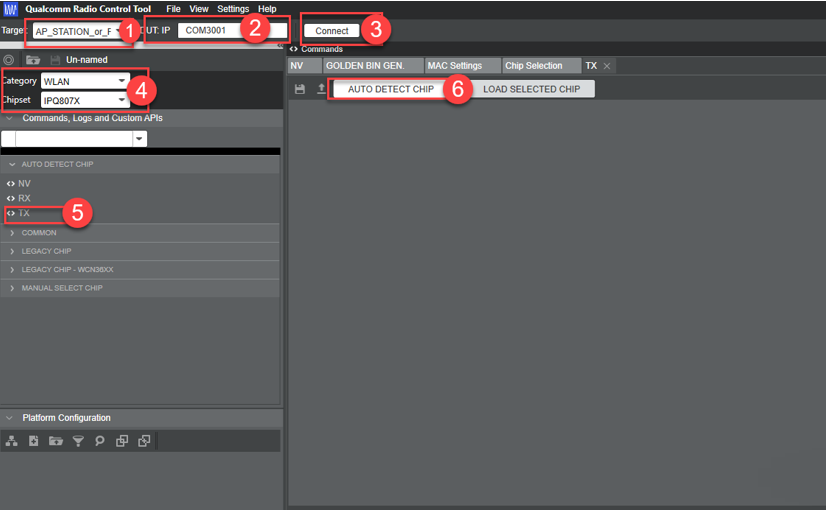Switch to the MAC Settings tab

[463, 66]
